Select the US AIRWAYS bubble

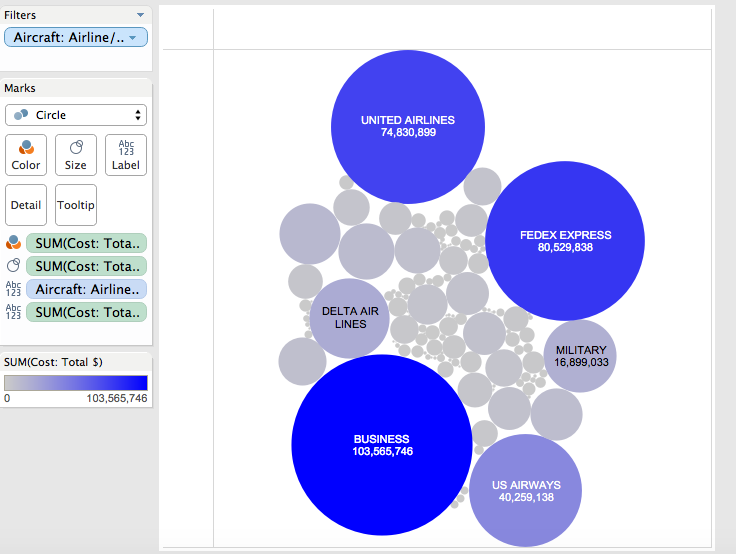click(526, 491)
